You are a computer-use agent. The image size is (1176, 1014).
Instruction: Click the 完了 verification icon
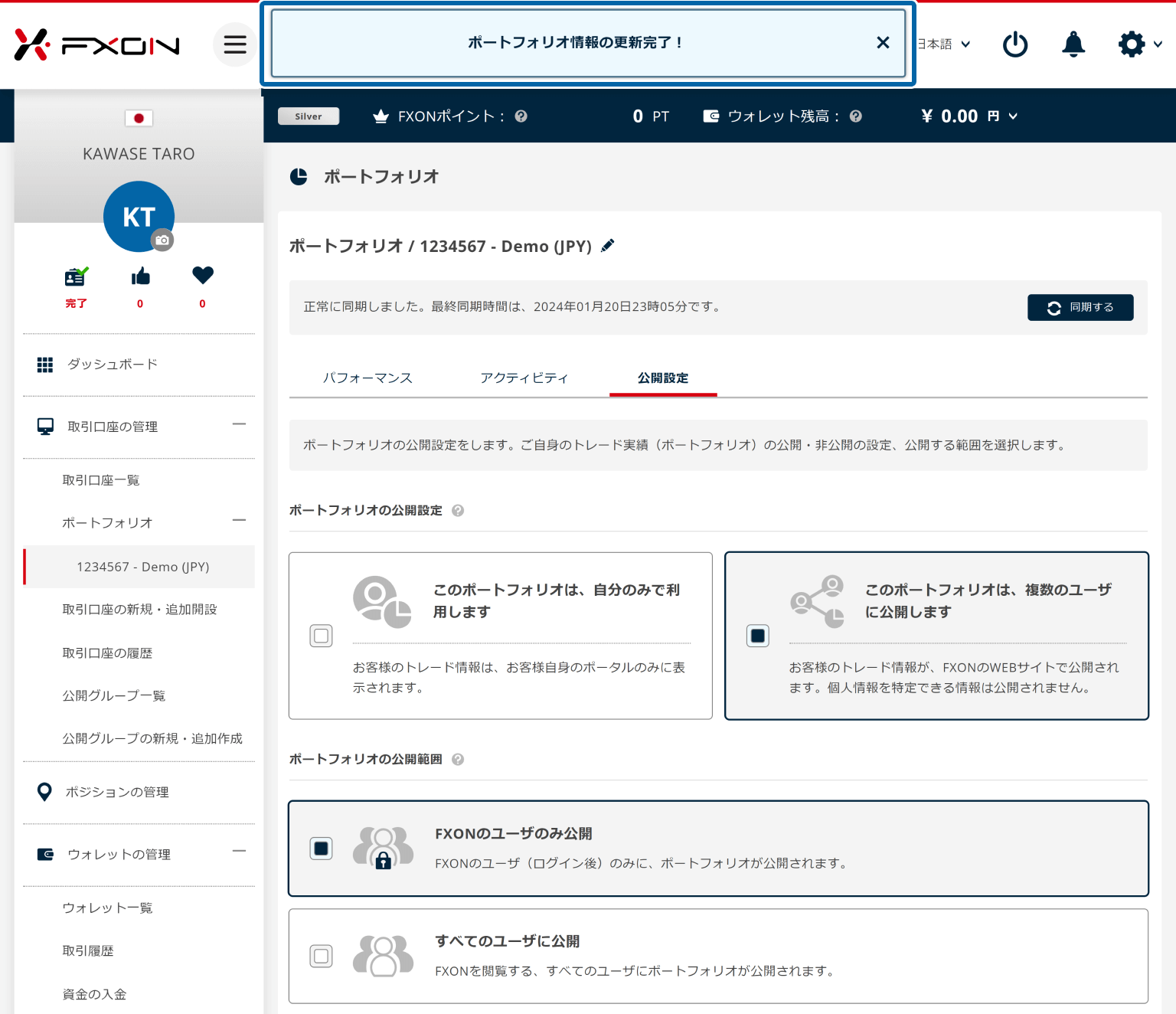(x=76, y=276)
